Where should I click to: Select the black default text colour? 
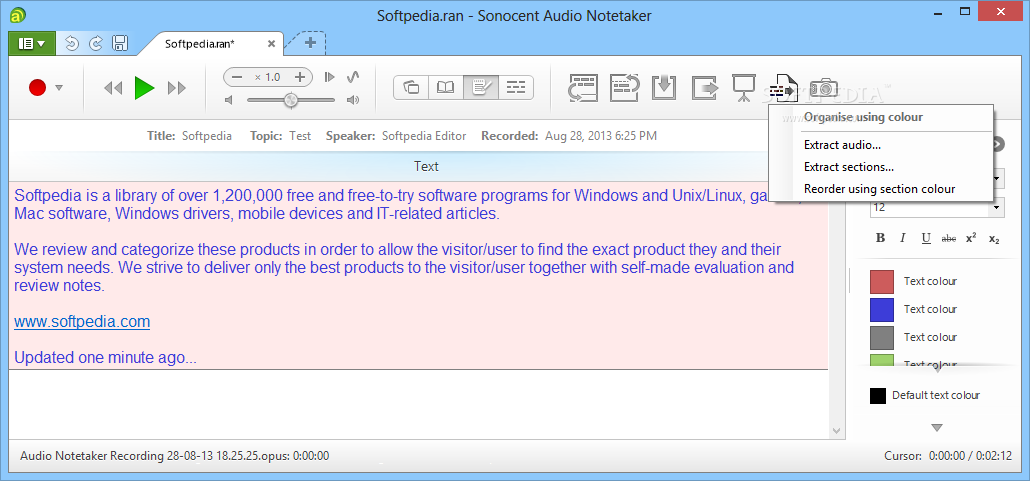click(878, 396)
